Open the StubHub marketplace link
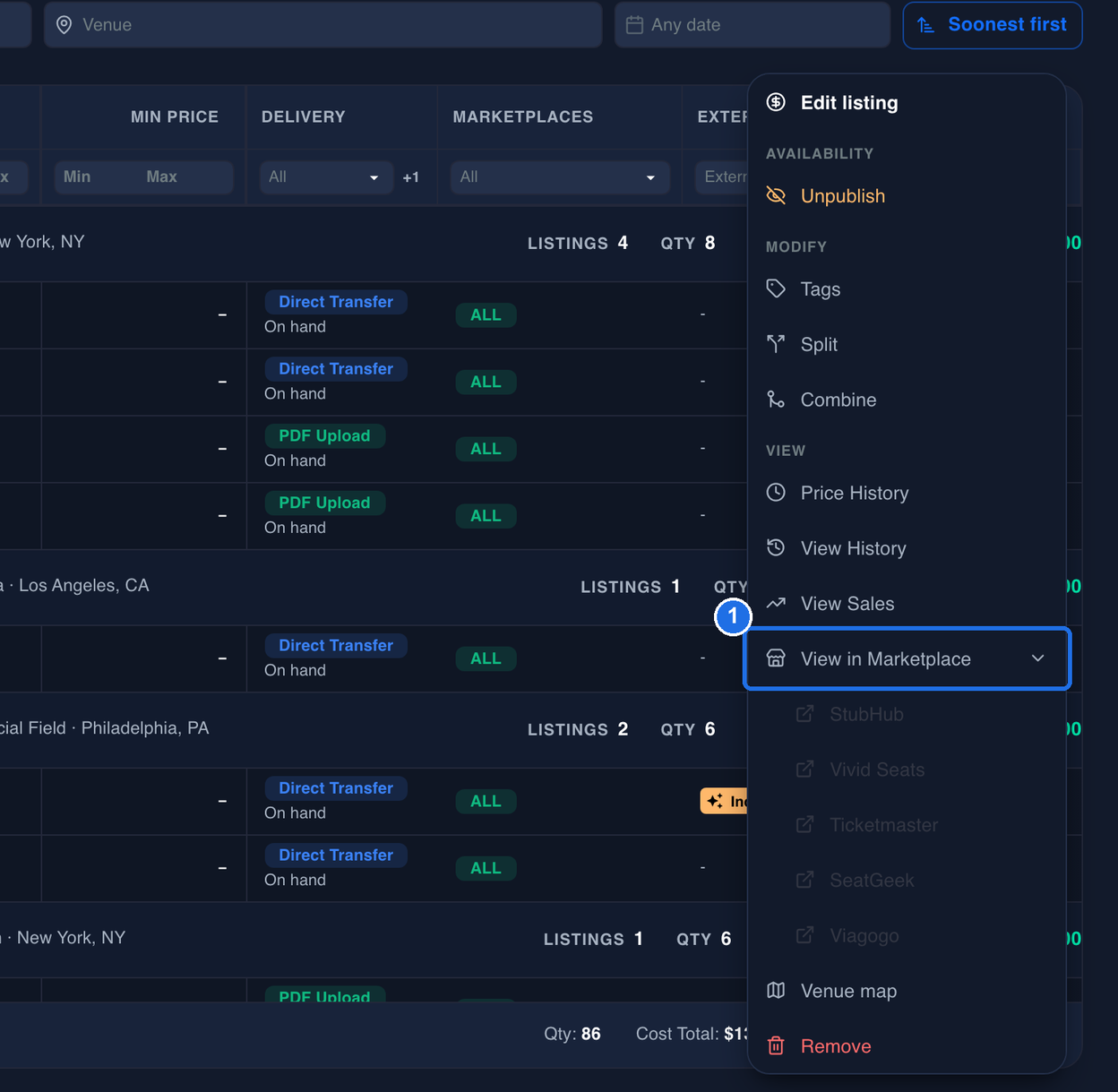 click(907, 715)
